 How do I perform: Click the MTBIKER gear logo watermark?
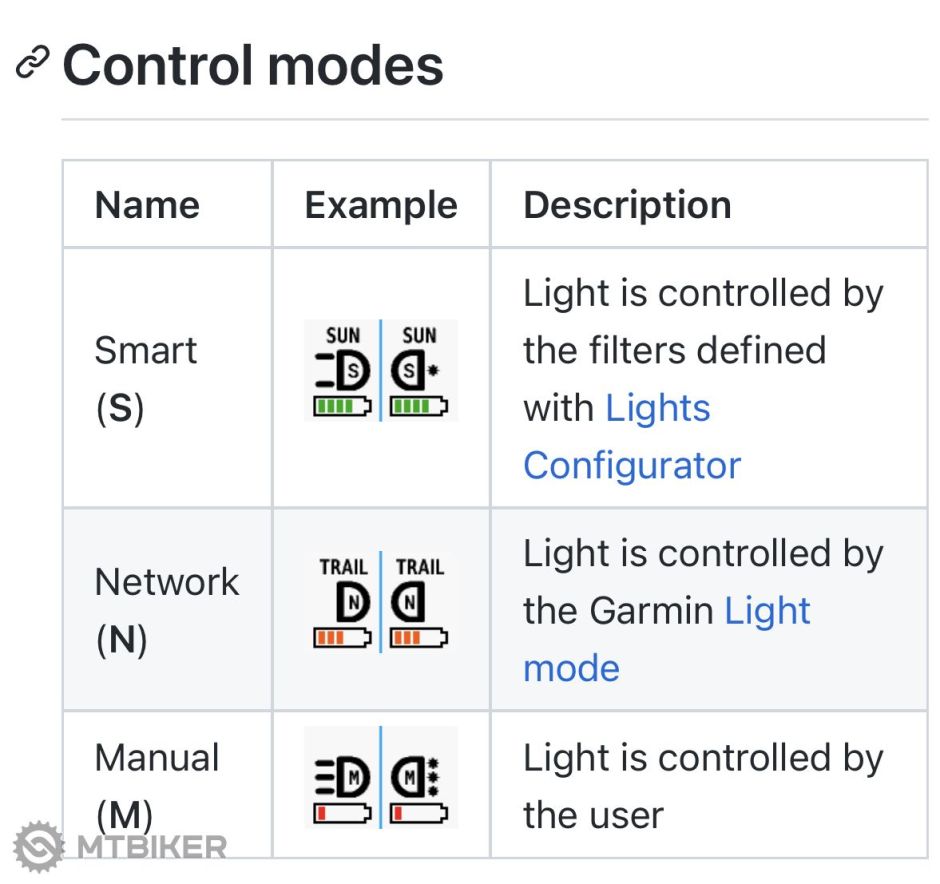[x=39, y=845]
